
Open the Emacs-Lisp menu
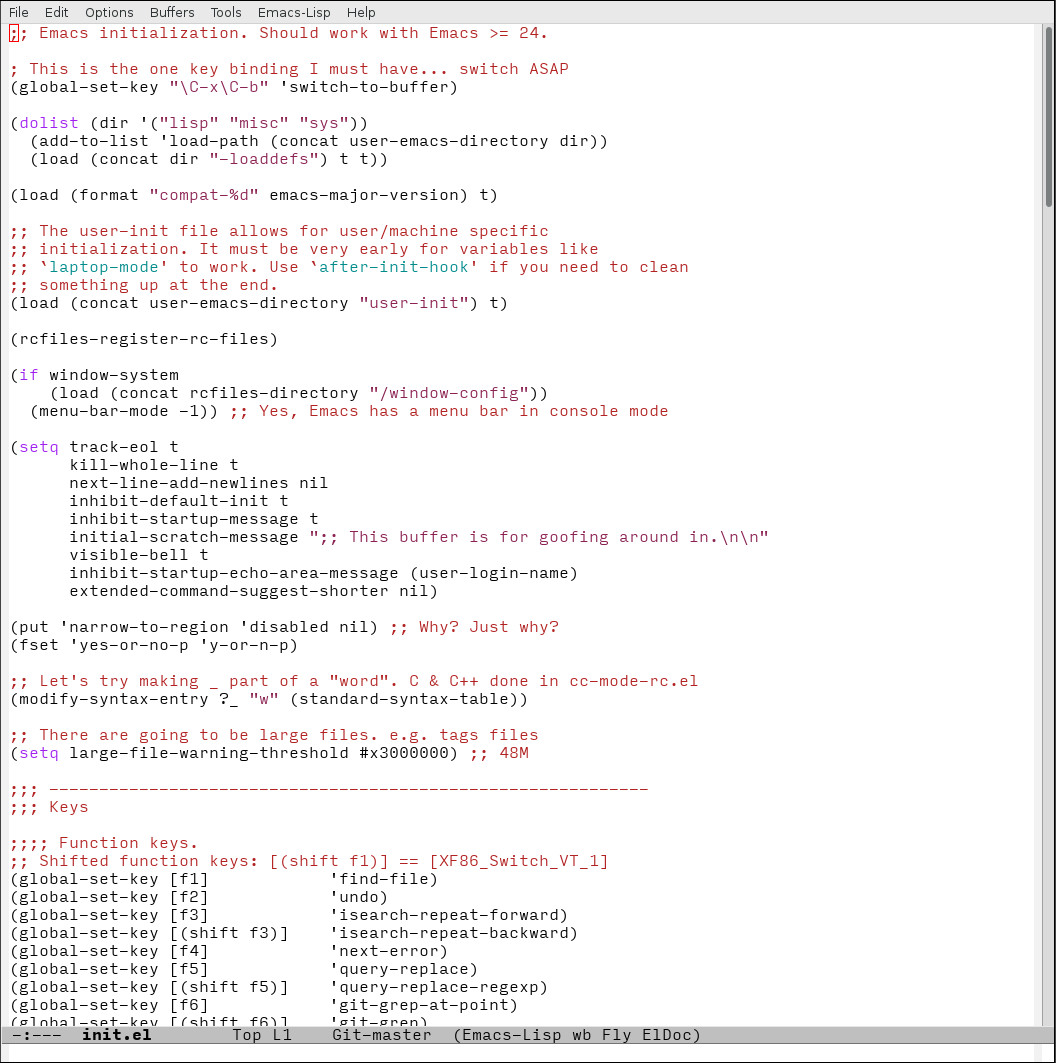point(293,12)
